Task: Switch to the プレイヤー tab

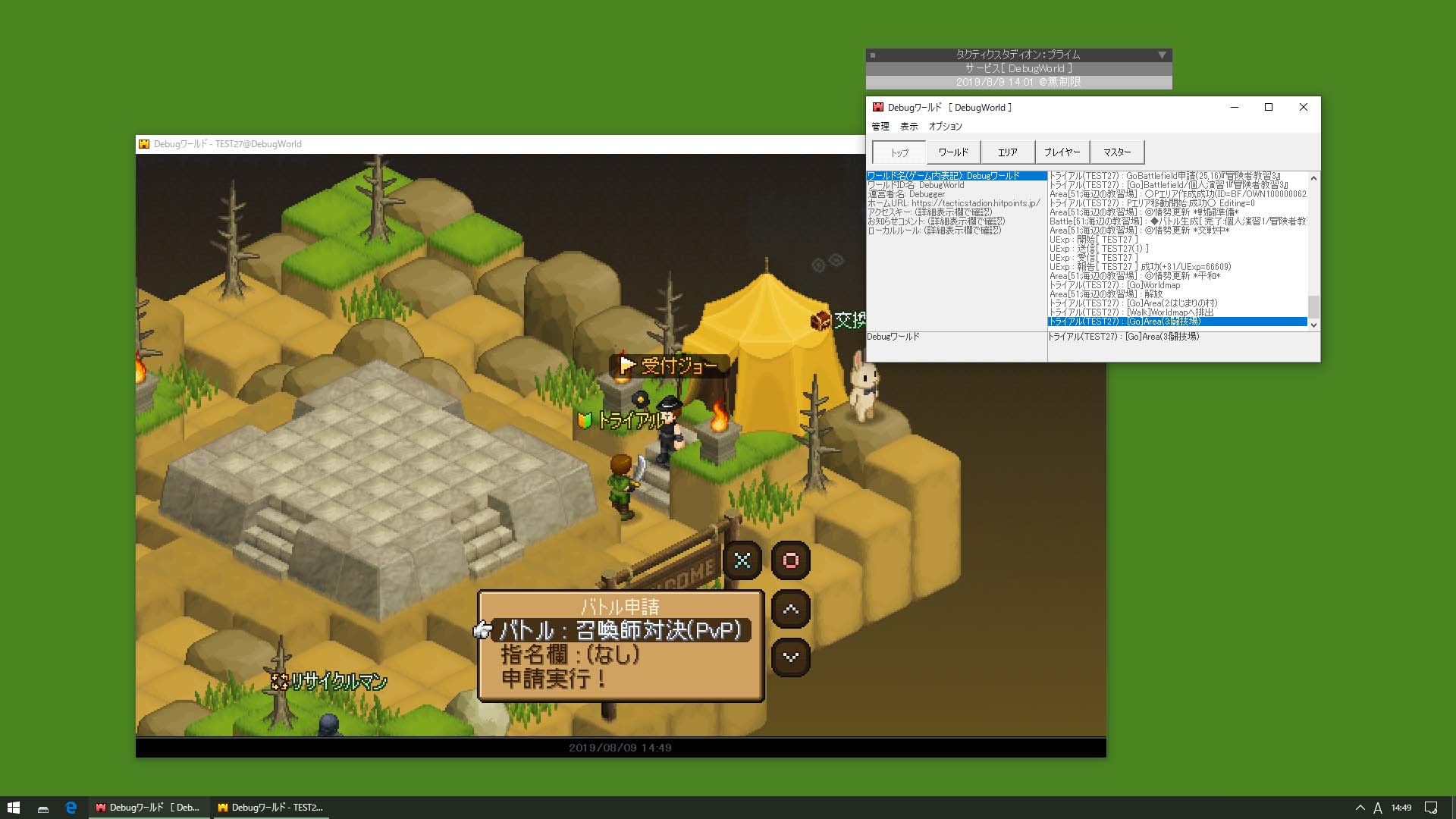Action: coord(1062,152)
